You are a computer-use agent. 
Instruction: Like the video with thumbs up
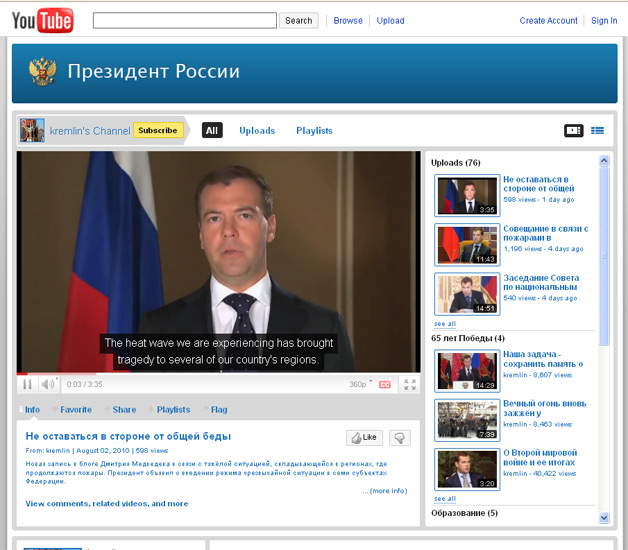(364, 438)
